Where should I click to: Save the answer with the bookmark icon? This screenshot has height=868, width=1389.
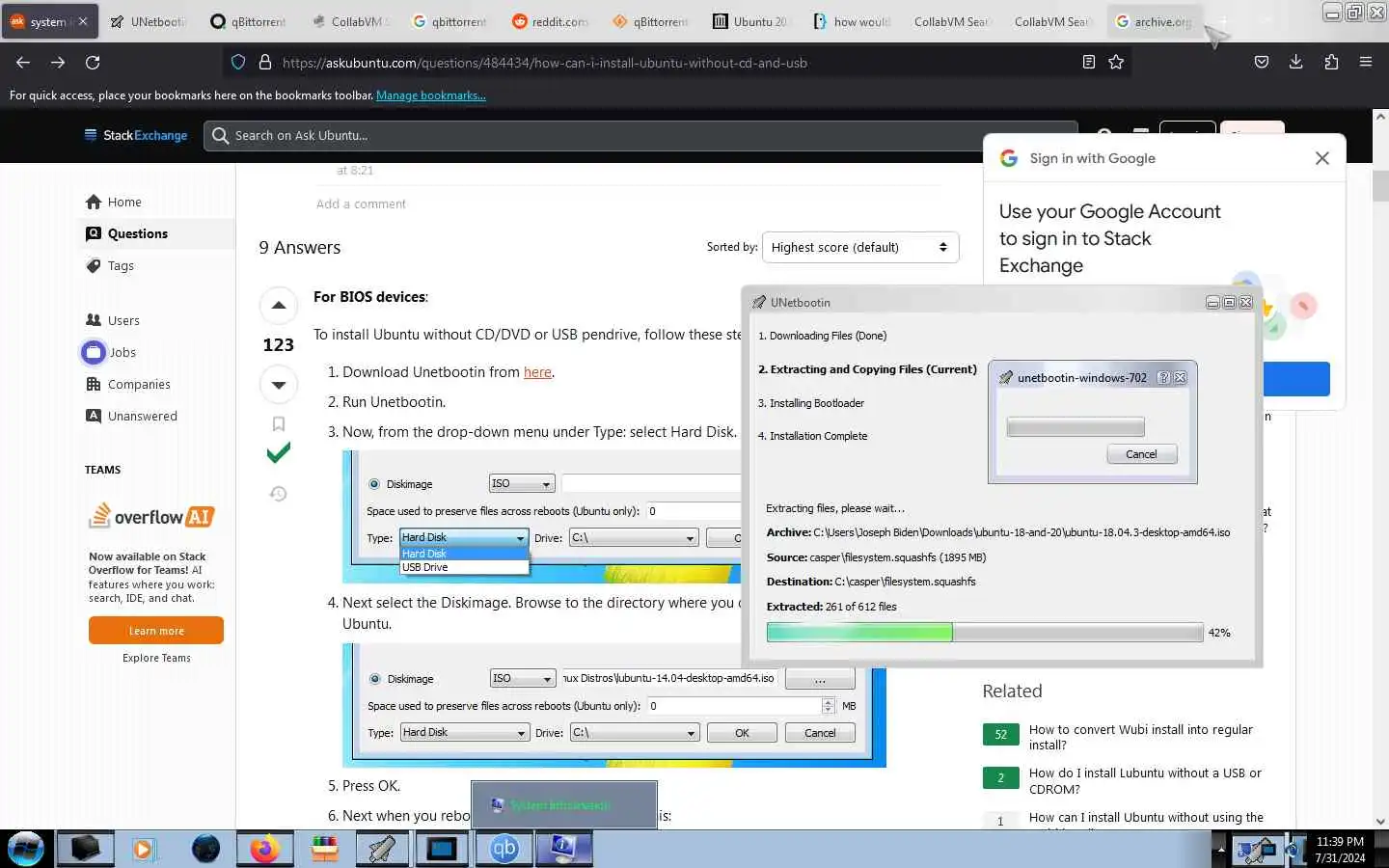pyautogui.click(x=279, y=423)
